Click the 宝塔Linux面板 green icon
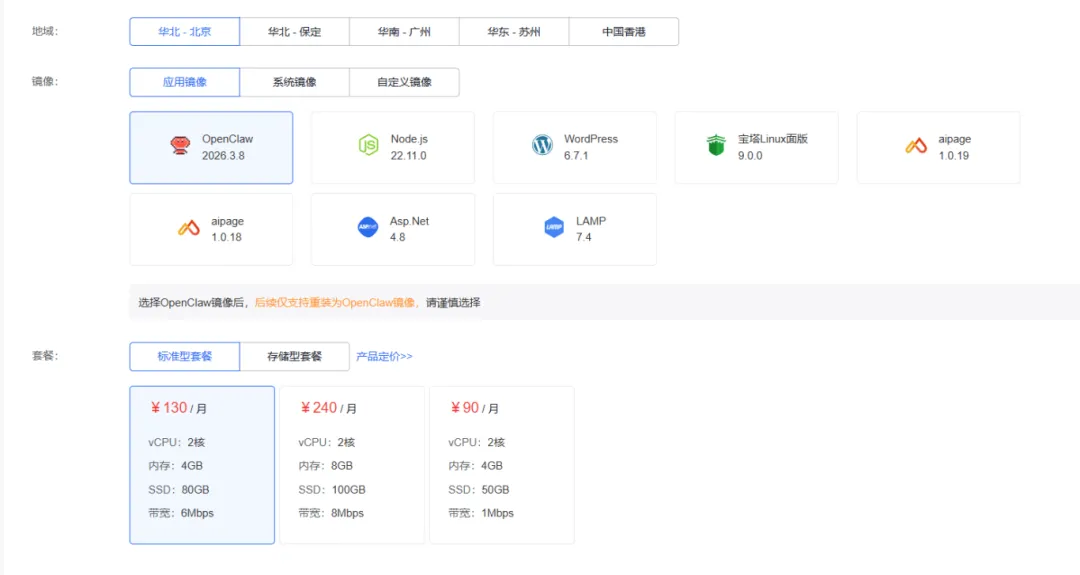1080x575 pixels. point(715,146)
